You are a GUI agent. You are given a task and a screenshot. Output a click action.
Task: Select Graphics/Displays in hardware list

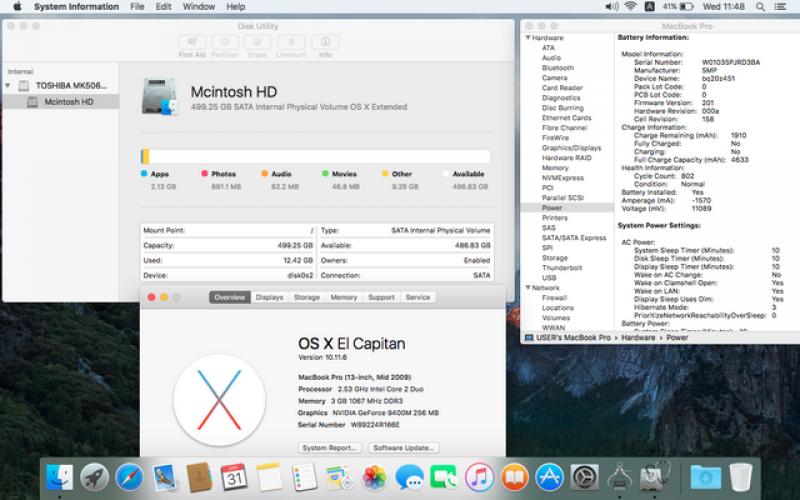571,147
